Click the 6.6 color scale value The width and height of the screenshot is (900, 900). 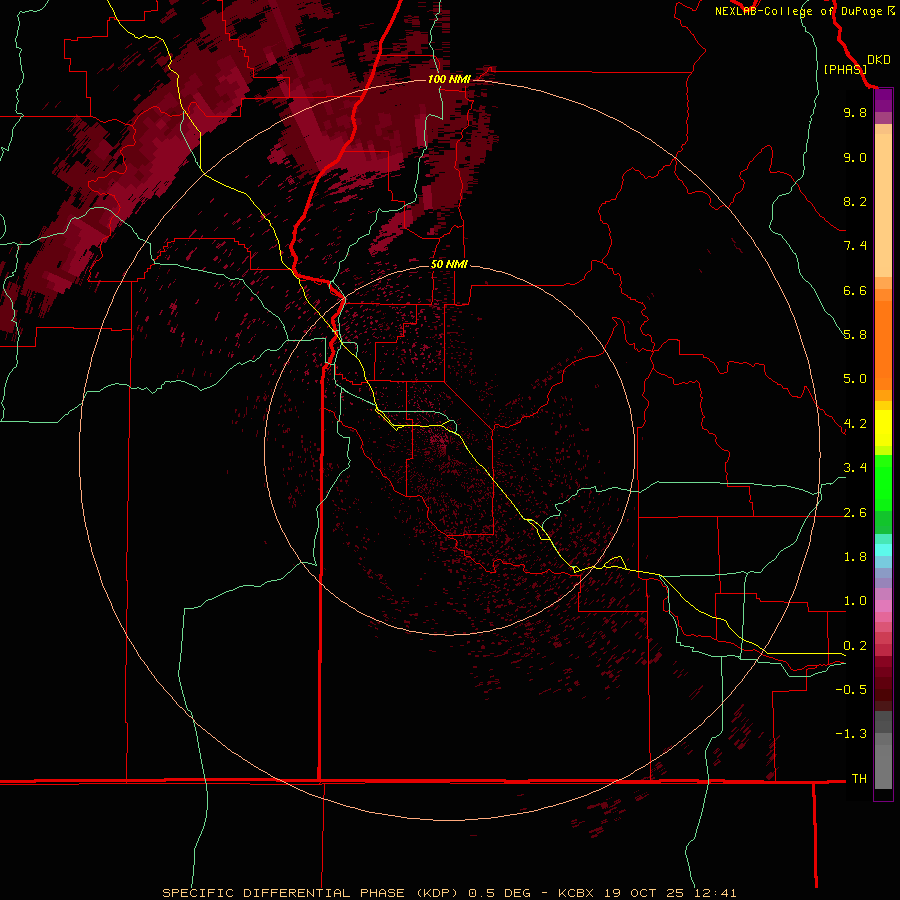[855, 290]
